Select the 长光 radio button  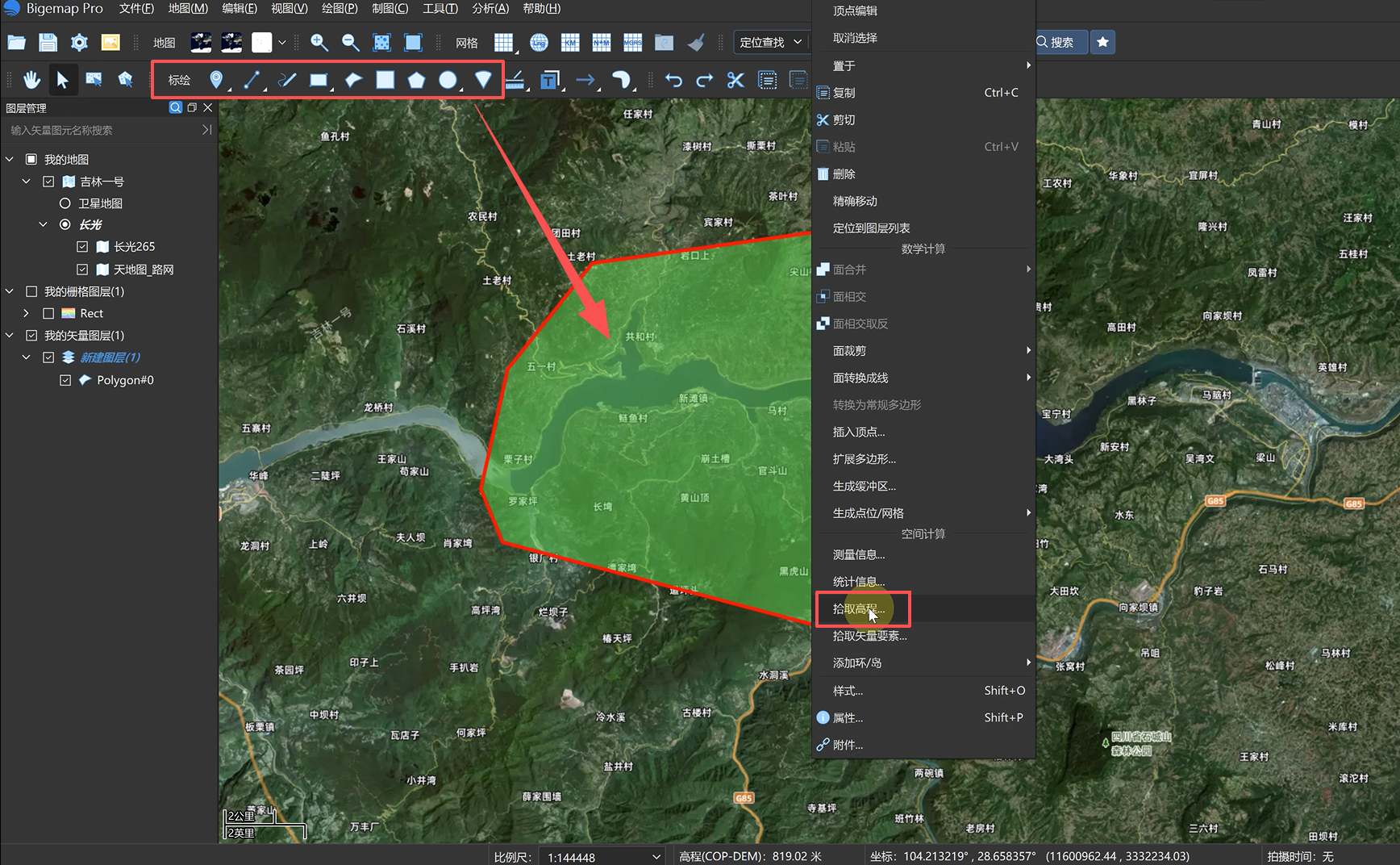tap(65, 224)
